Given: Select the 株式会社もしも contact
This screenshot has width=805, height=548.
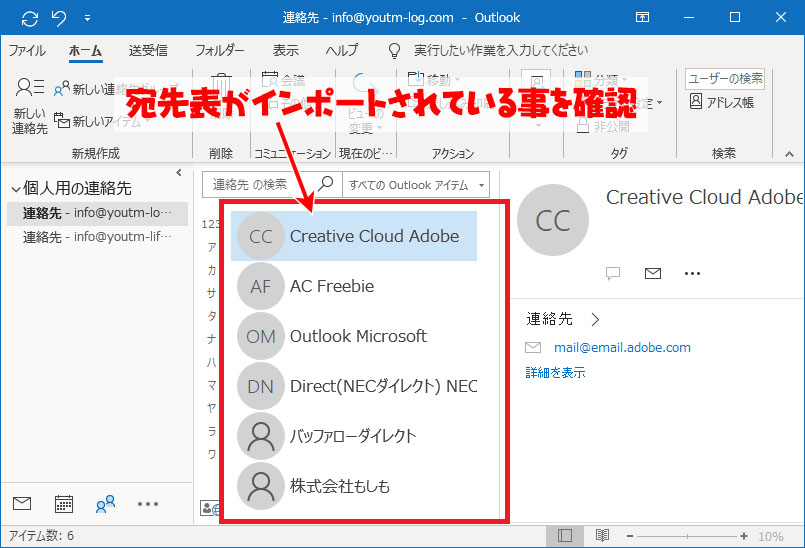Looking at the screenshot, I should (354, 485).
